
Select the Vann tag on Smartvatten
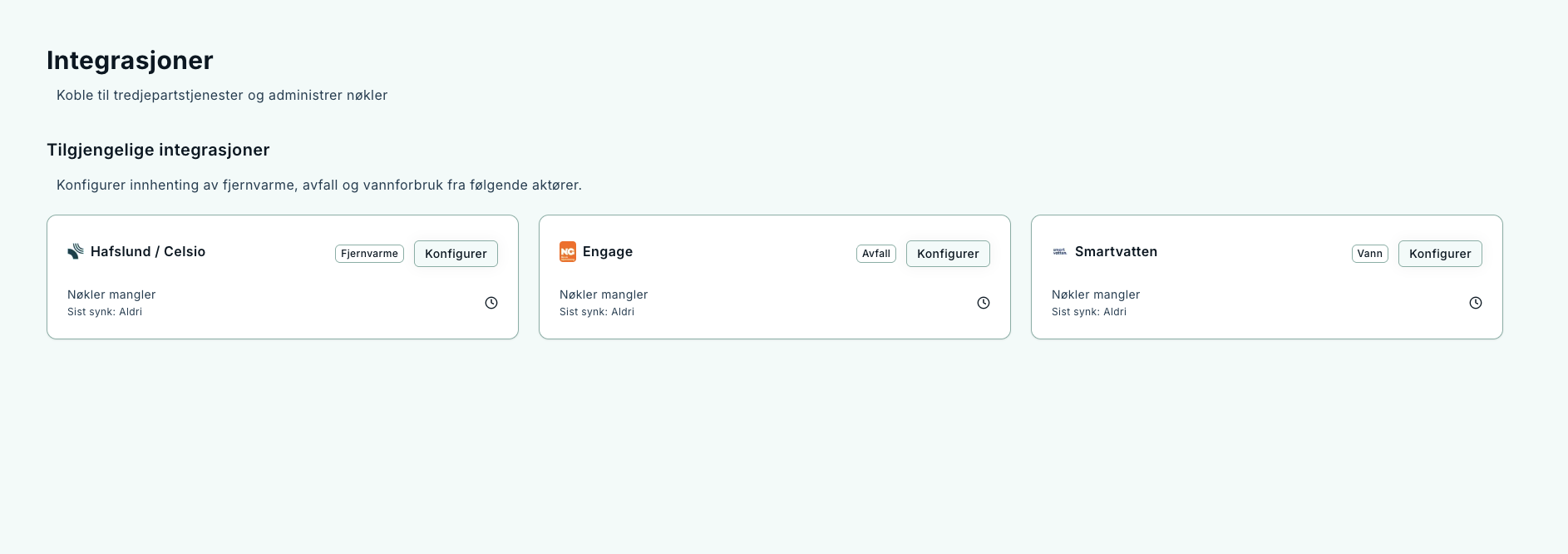[x=1369, y=254]
